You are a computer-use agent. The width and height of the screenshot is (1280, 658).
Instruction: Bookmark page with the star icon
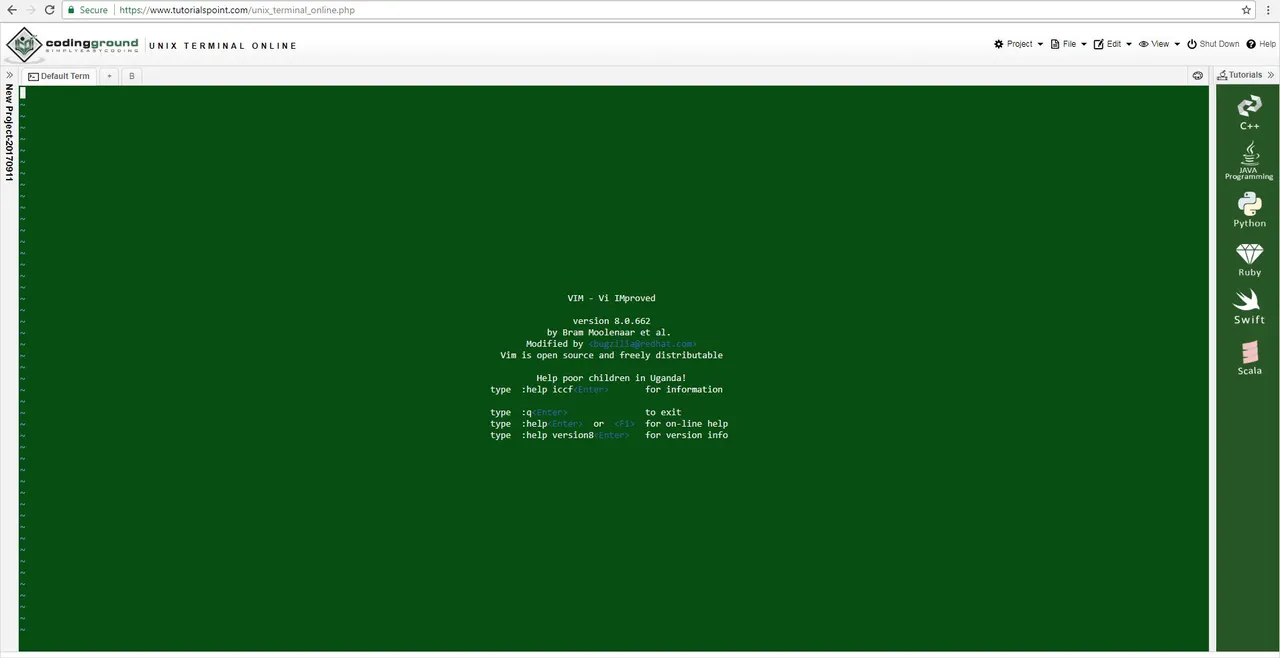tap(1246, 10)
